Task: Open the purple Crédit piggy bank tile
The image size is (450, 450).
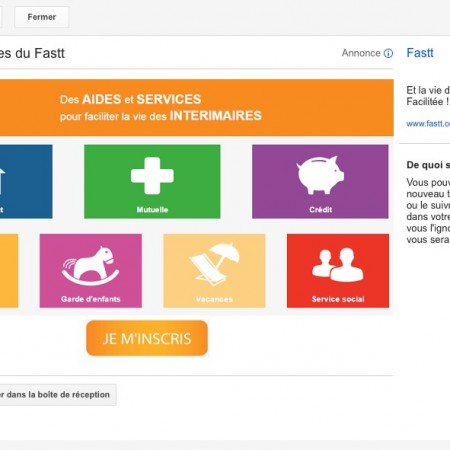Action: pos(320,182)
